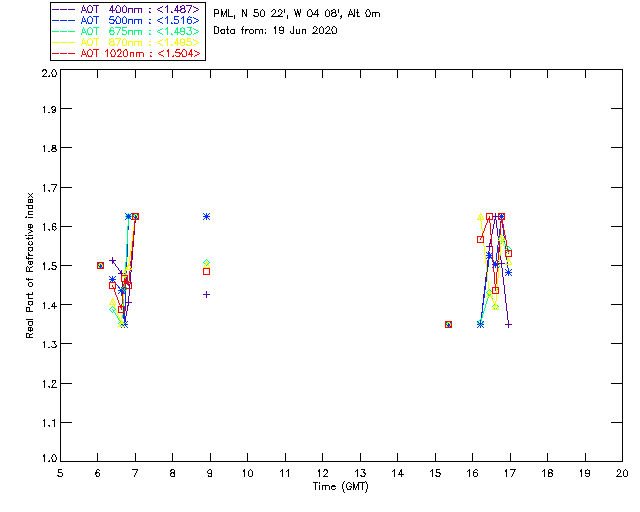Click the x-axis tick label 5
This screenshot has width=640, height=512.
(x=60, y=473)
